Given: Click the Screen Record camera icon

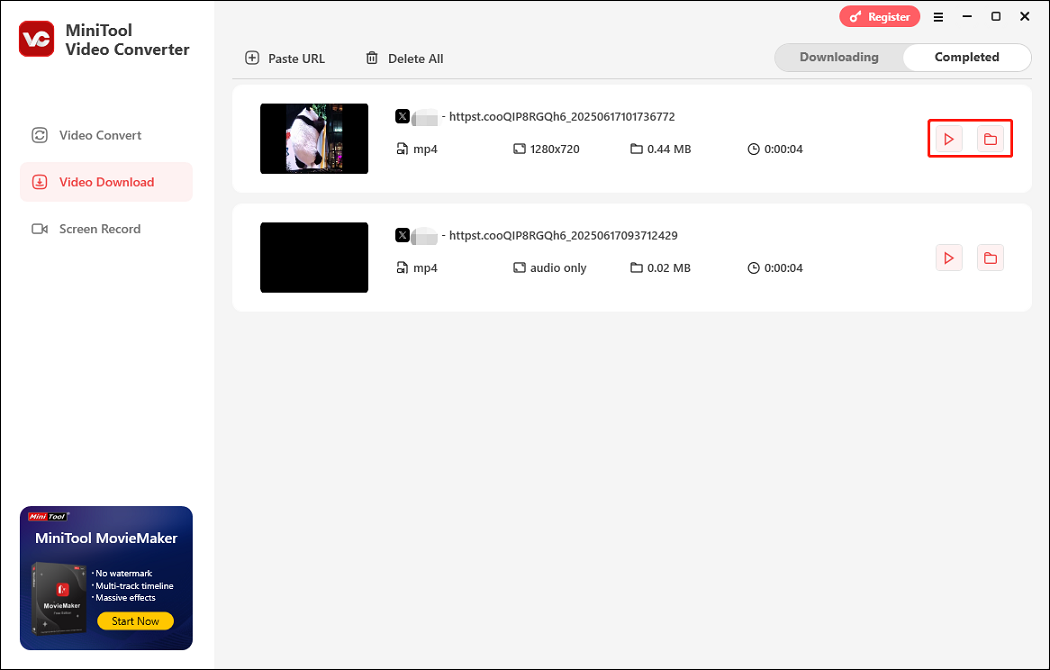Looking at the screenshot, I should (x=40, y=229).
